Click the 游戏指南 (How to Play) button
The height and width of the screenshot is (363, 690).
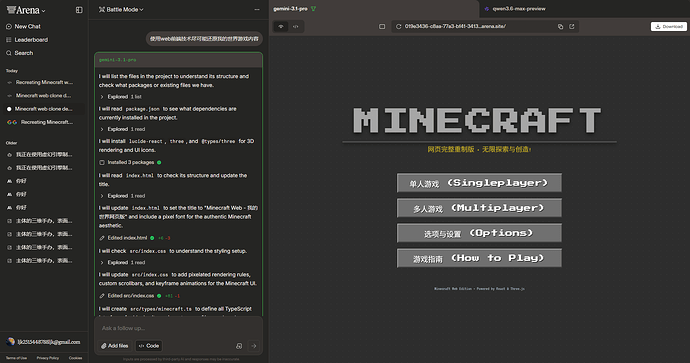[x=479, y=258]
